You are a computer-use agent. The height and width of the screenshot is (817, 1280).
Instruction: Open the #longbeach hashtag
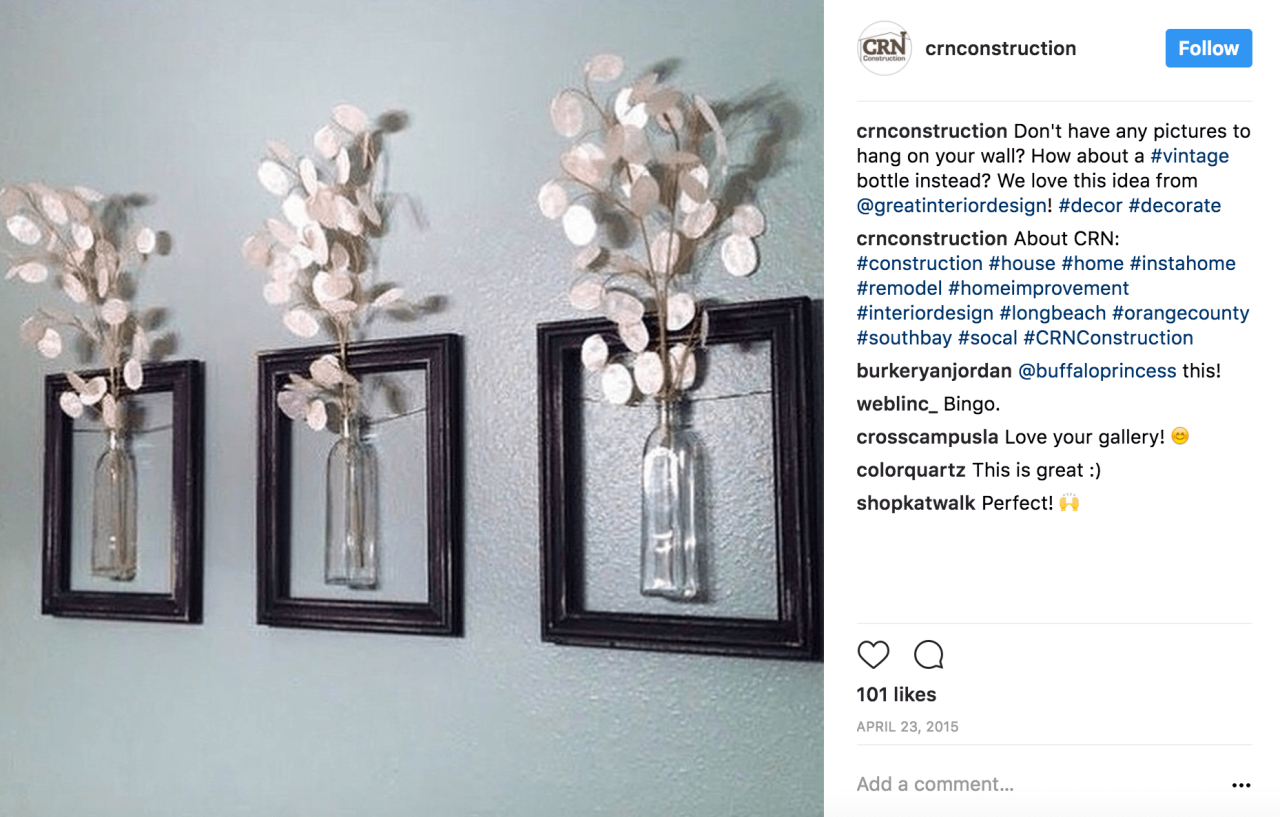1052,313
